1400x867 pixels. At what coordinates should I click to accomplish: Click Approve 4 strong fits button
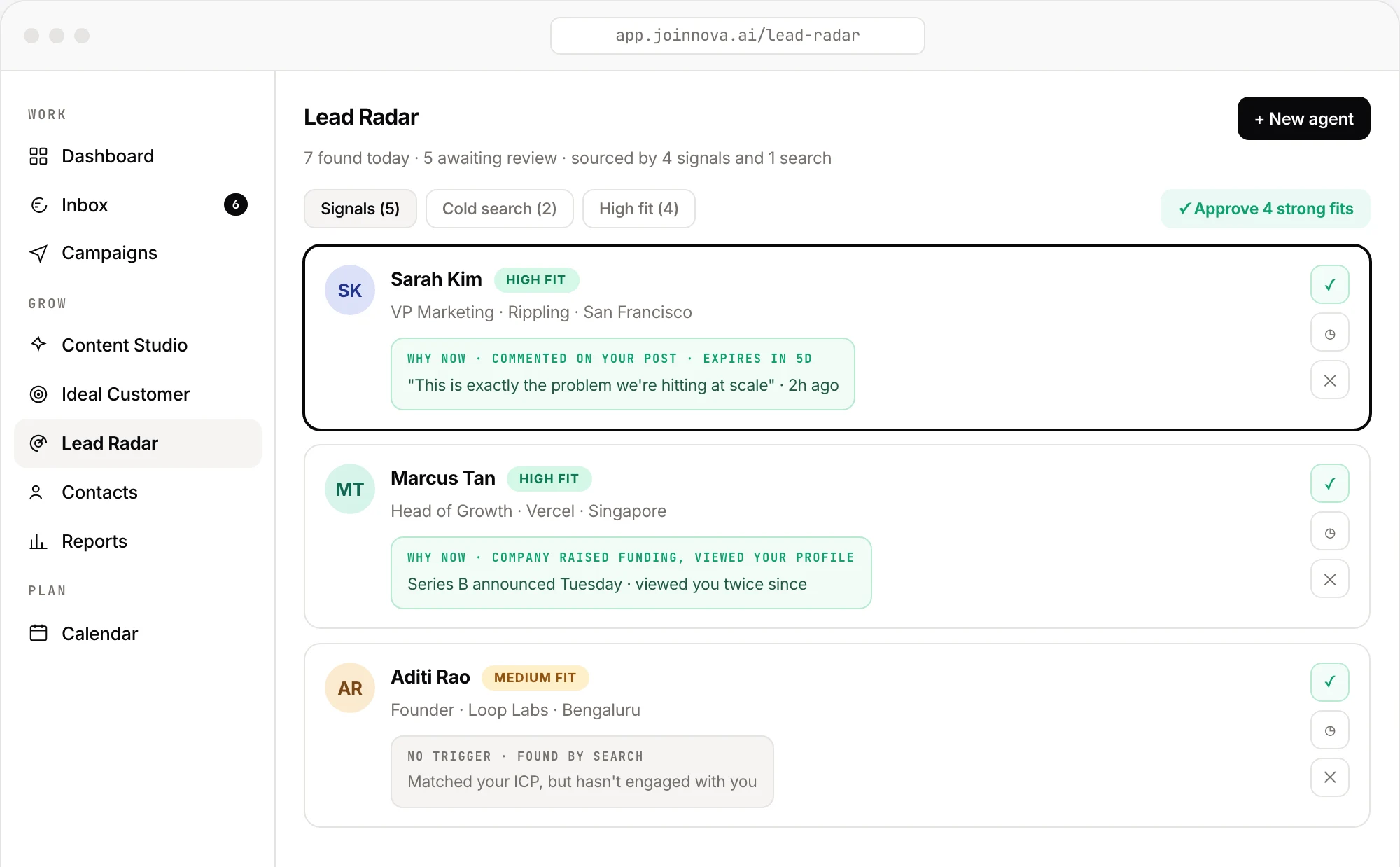coord(1266,209)
